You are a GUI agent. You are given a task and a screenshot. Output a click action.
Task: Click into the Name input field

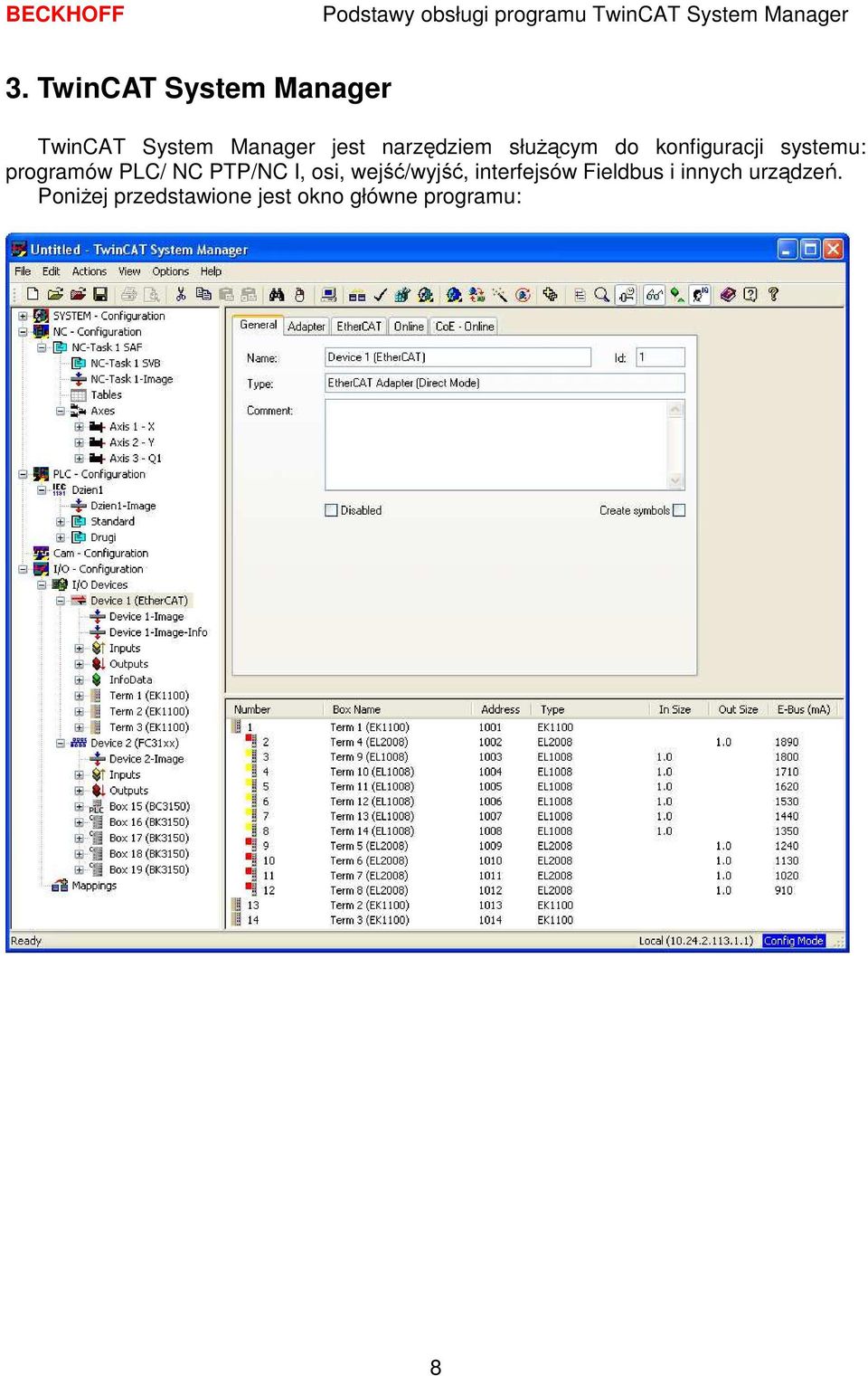tap(458, 357)
